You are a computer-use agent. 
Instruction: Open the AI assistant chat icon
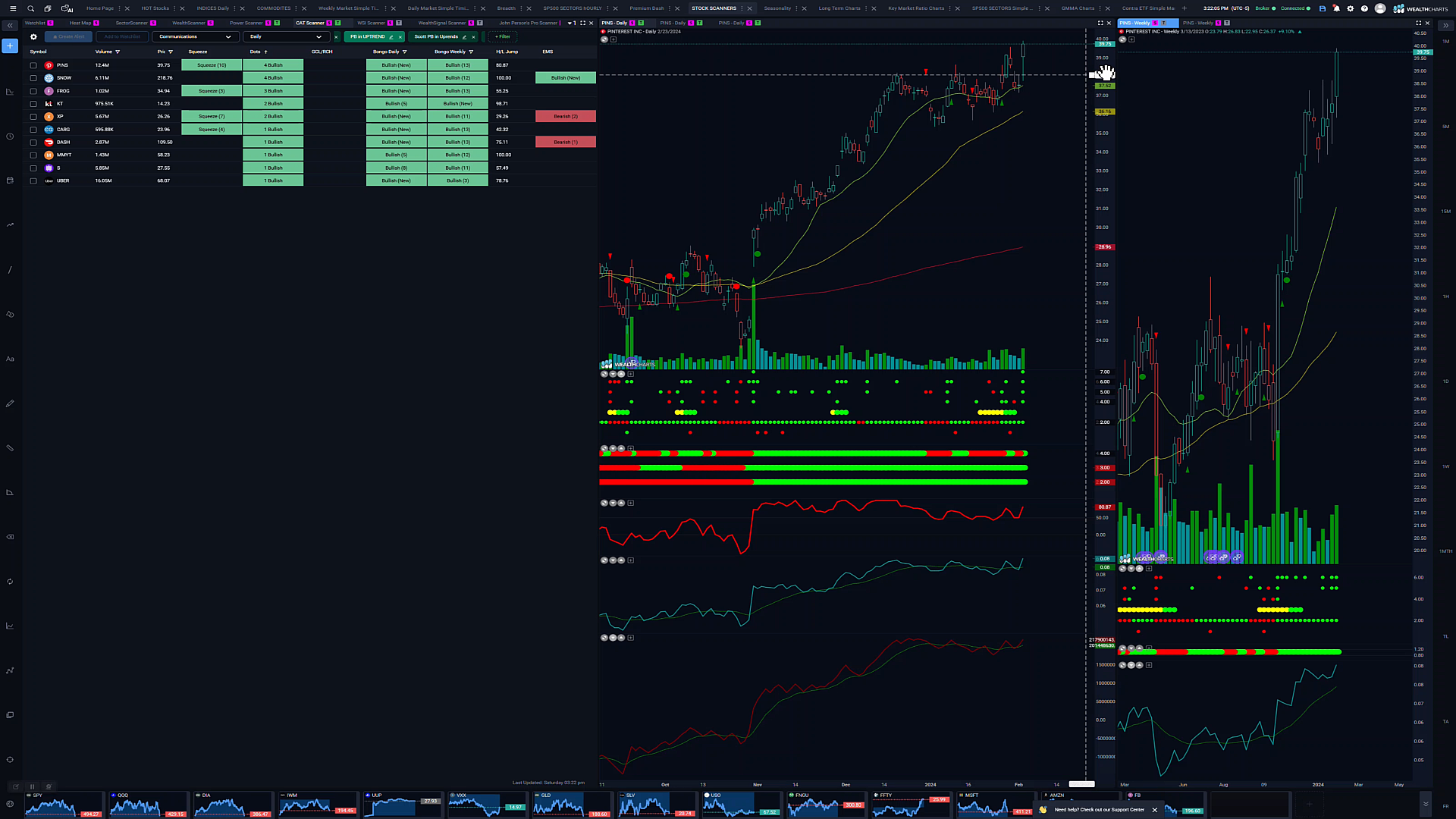pos(67,8)
